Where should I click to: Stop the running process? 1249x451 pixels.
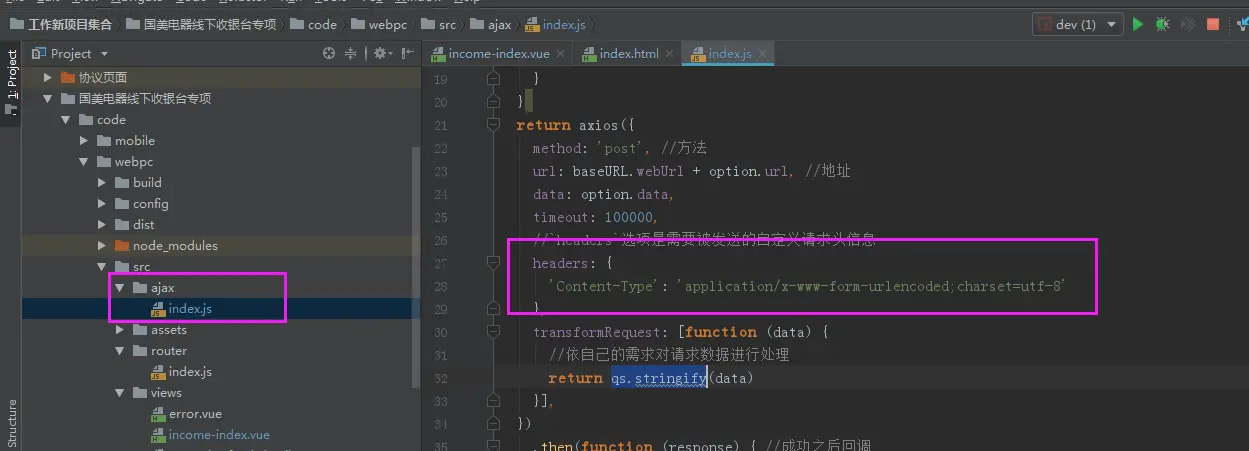1213,24
